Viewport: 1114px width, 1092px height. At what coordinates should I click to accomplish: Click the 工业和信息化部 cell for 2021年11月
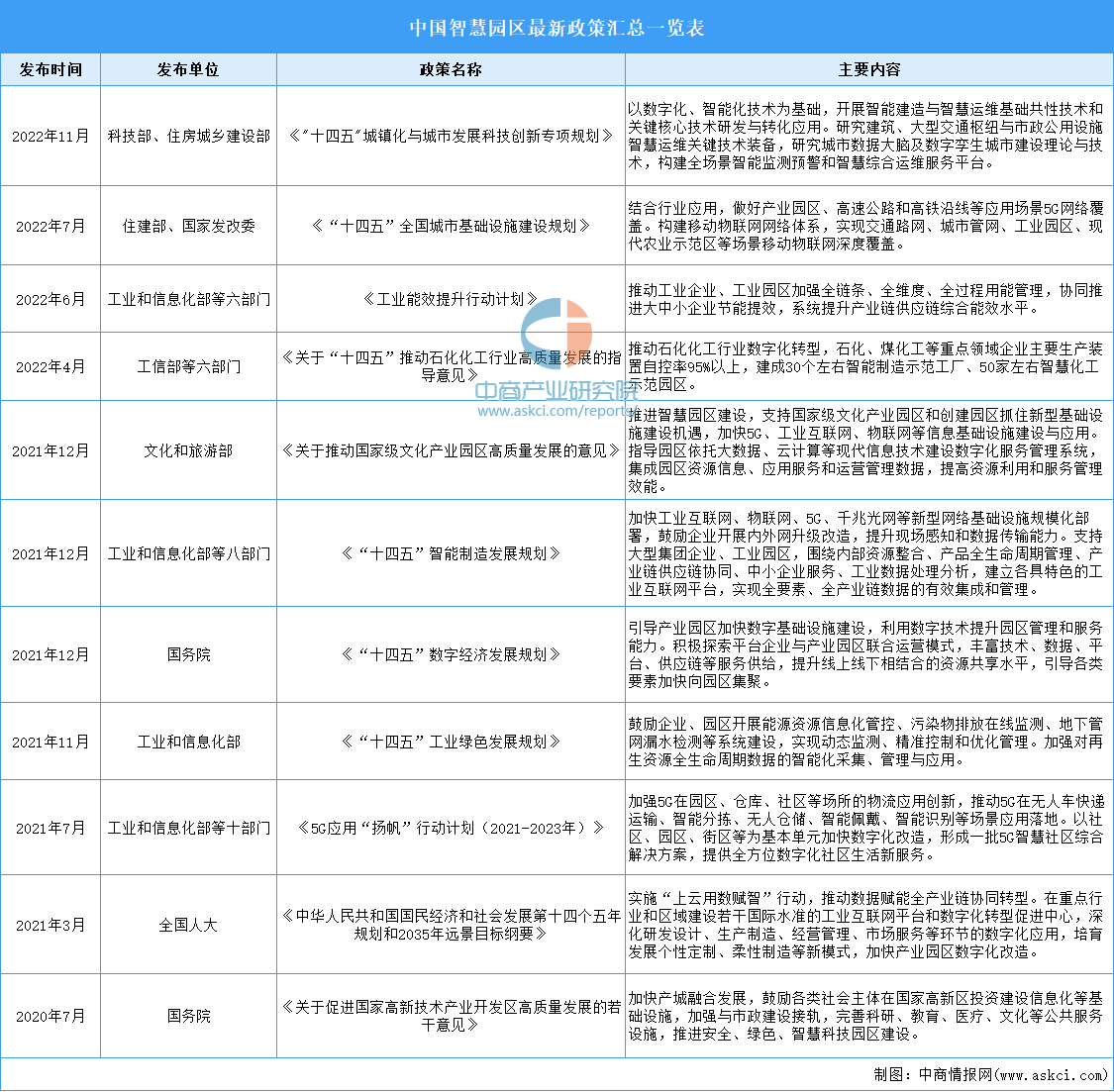tap(188, 742)
